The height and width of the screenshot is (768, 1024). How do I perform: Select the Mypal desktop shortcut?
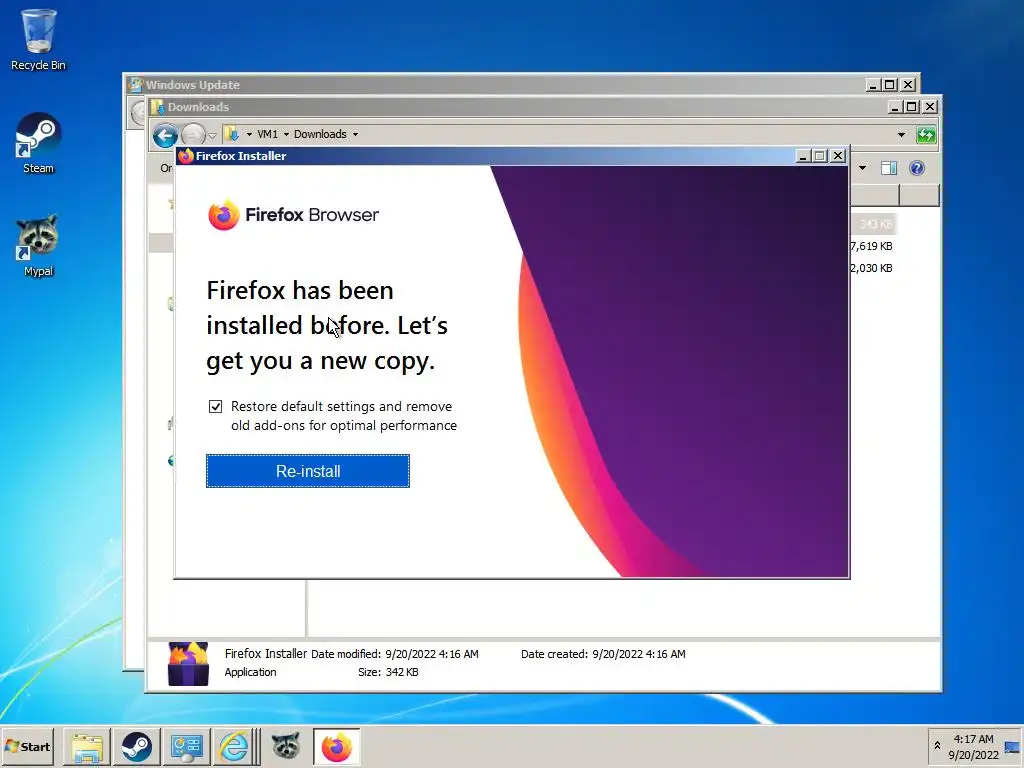click(x=38, y=246)
